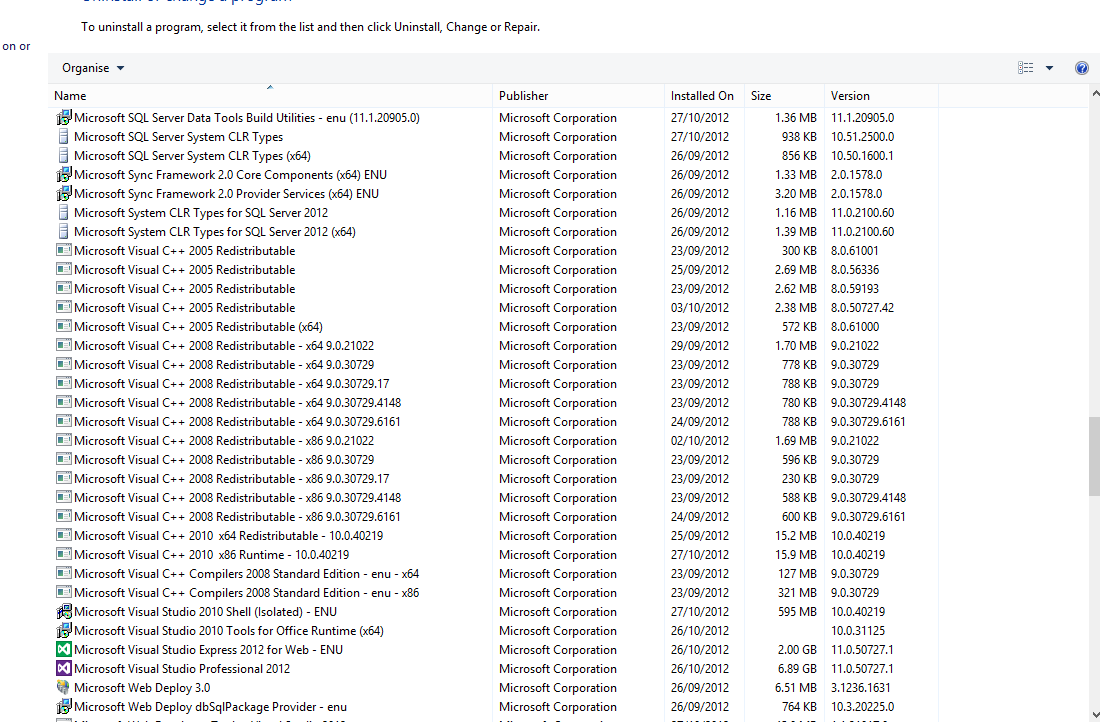
Task: Click icon of Visual C++ 2008 Redistributable x64 9.0.30729.6161
Action: (64, 421)
